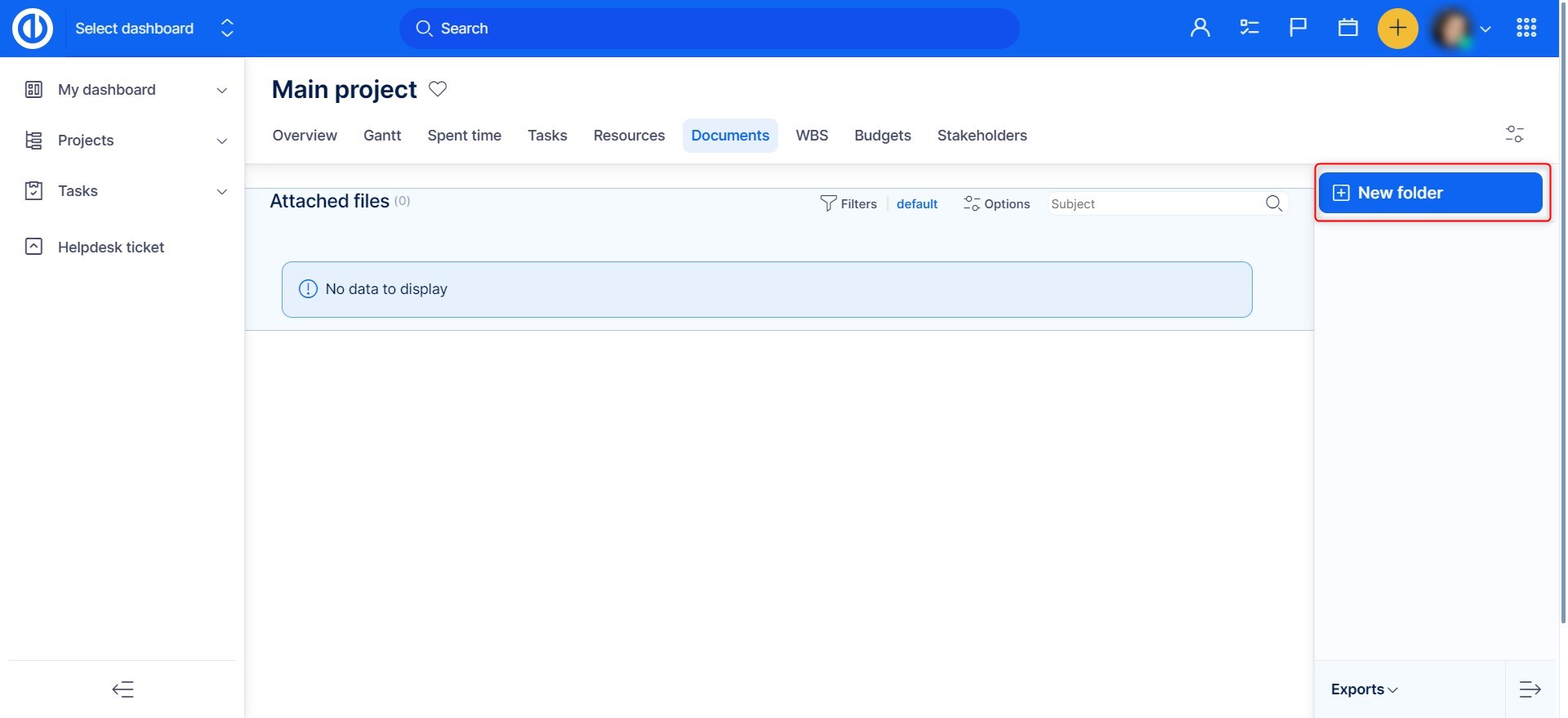Image resolution: width=1568 pixels, height=718 pixels.
Task: Click the yellow plus create button
Action: point(1397,29)
